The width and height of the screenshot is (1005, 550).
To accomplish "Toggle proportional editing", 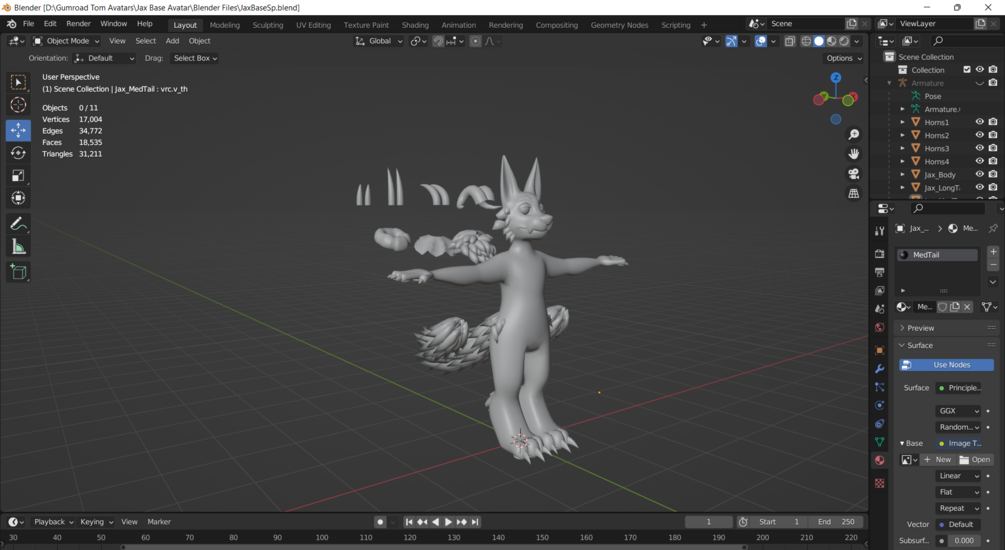I will (x=475, y=41).
